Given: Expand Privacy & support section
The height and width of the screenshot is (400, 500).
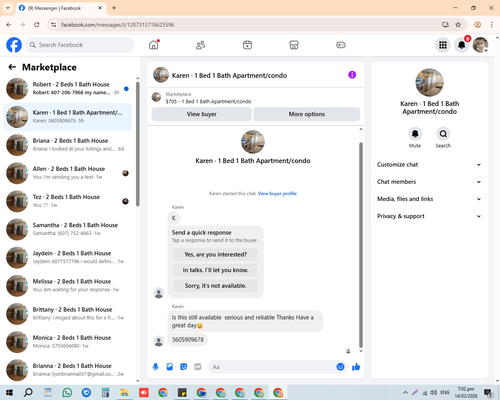Looking at the screenshot, I should click(429, 216).
